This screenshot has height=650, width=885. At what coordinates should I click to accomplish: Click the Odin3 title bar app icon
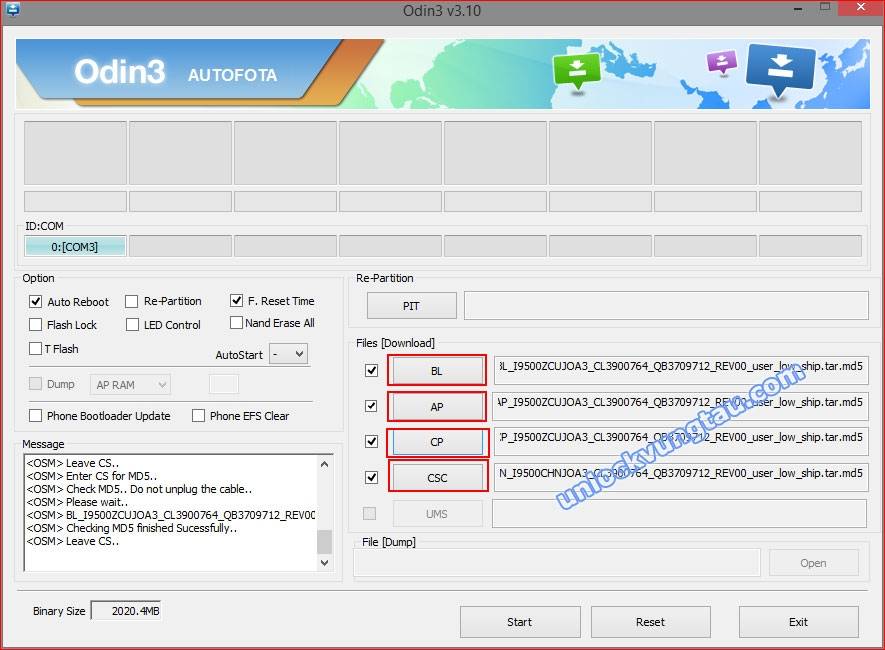tap(11, 9)
